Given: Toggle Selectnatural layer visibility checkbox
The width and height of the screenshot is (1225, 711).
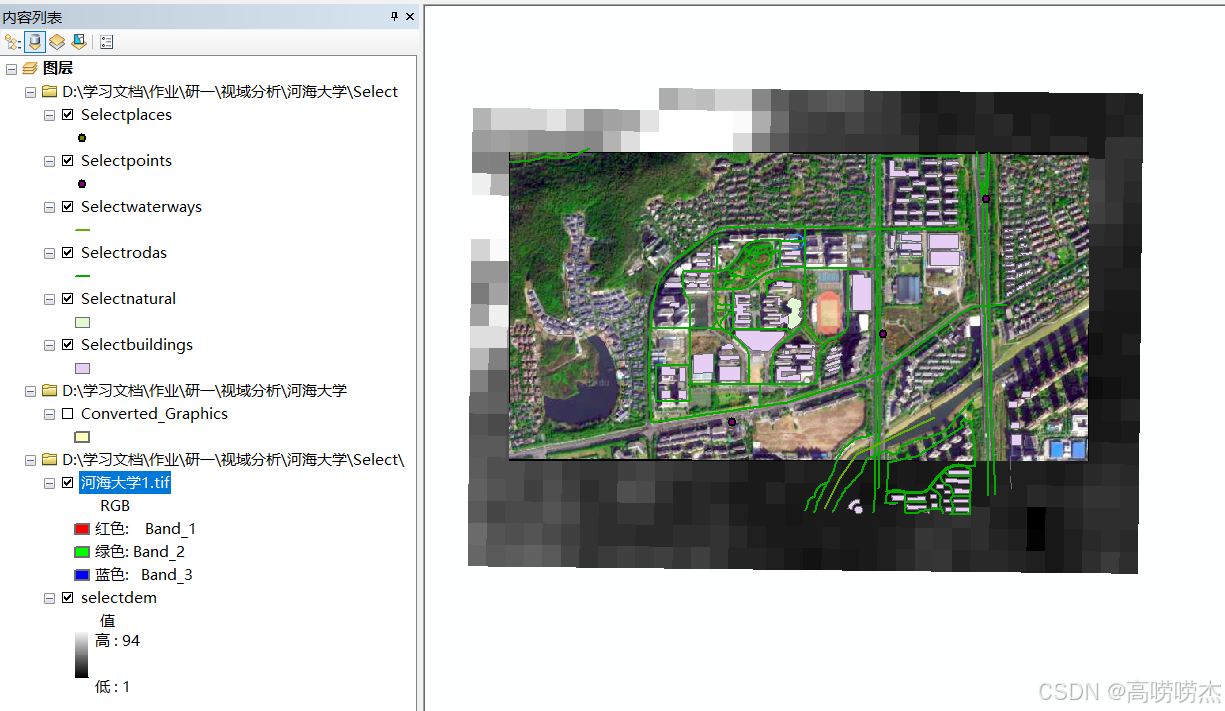Looking at the screenshot, I should (x=68, y=299).
